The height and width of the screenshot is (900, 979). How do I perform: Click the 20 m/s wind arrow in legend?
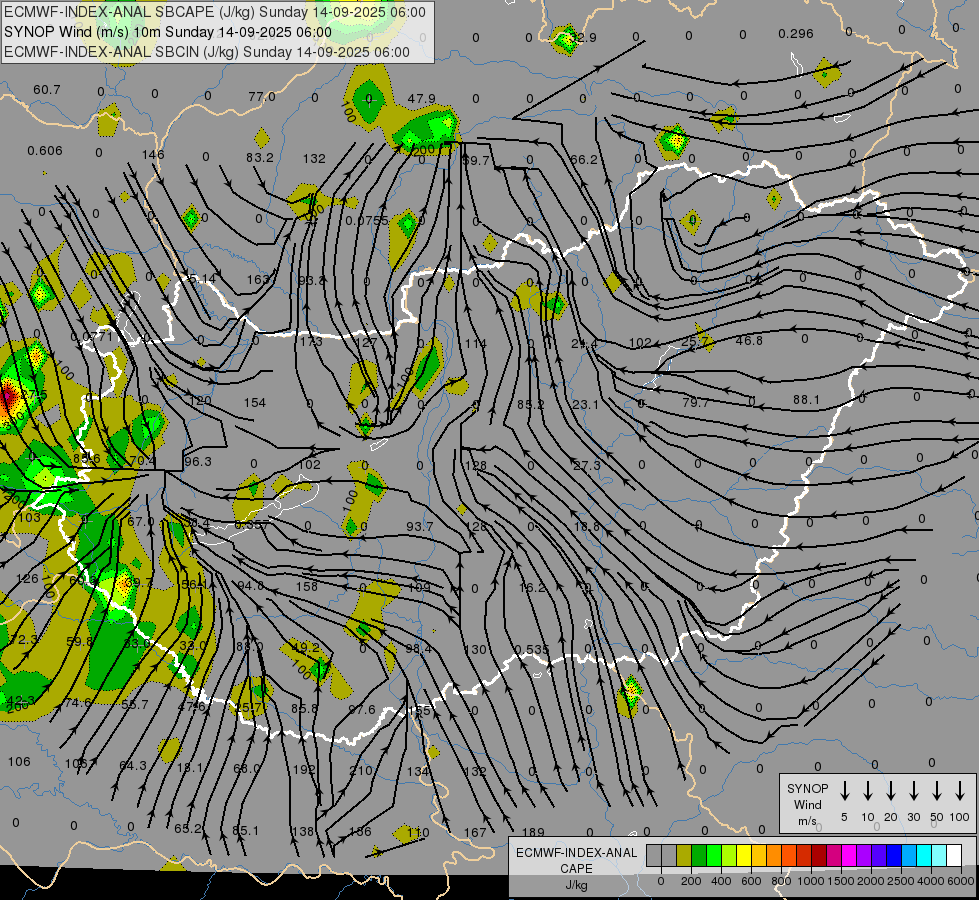point(891,791)
